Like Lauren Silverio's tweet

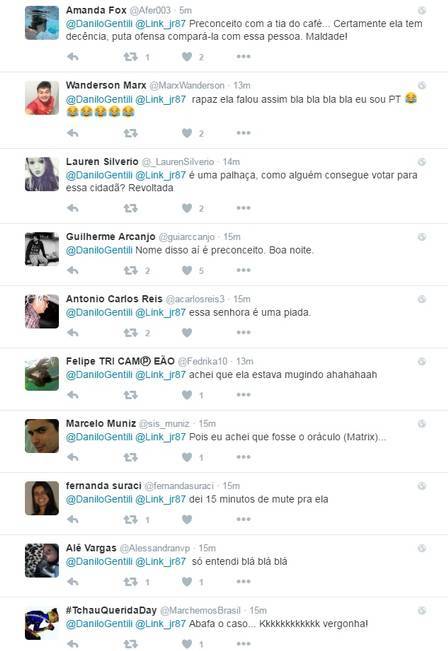click(x=187, y=208)
